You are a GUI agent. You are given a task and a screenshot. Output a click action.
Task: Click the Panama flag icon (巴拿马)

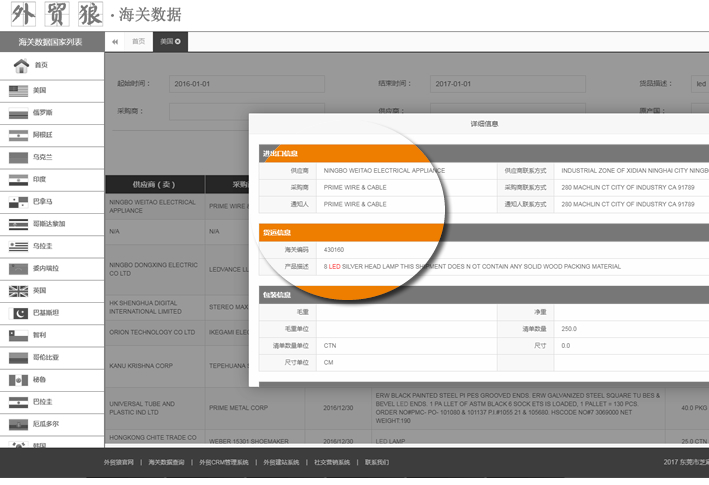click(18, 202)
